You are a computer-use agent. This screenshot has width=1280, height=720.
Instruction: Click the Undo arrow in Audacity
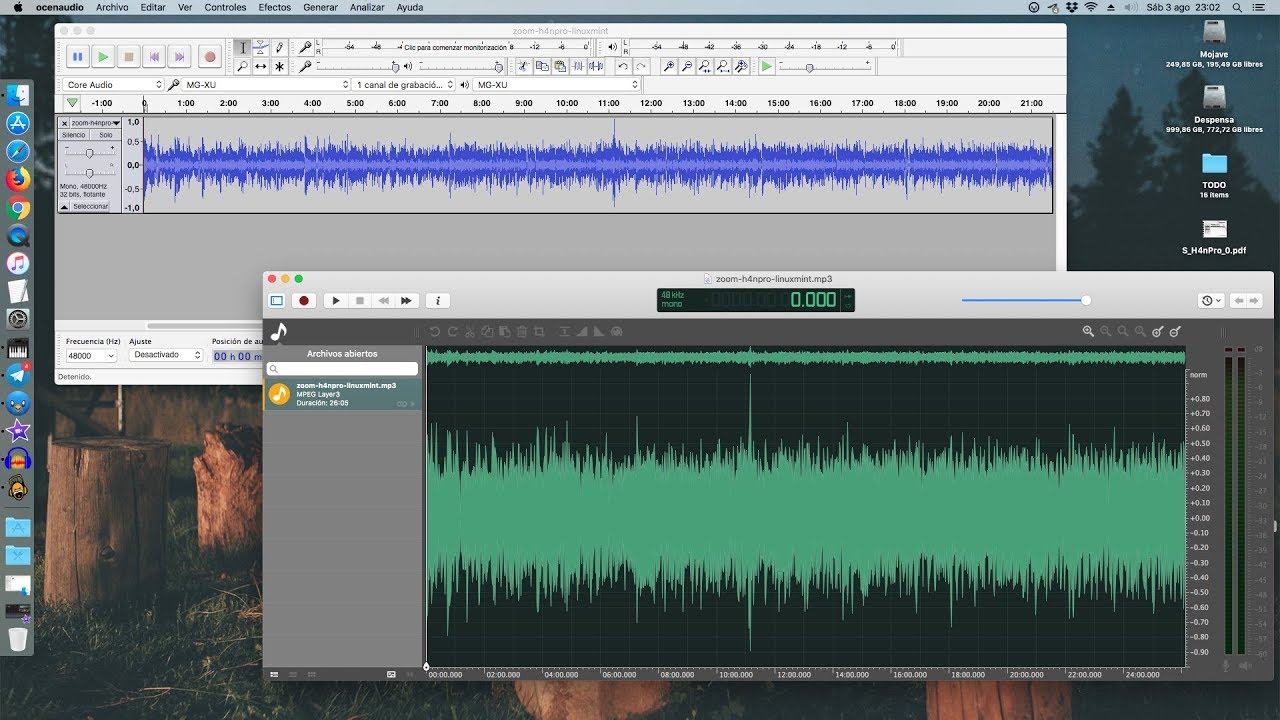click(623, 66)
